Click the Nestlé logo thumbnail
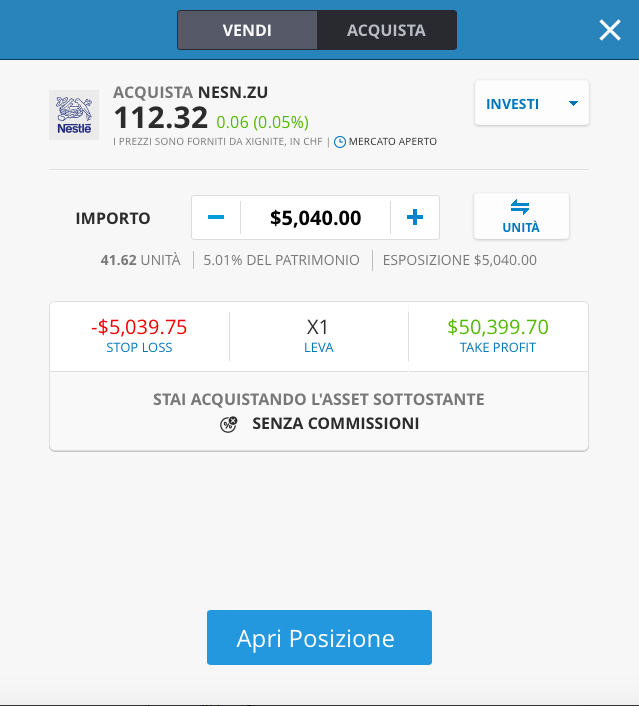 pos(74,115)
